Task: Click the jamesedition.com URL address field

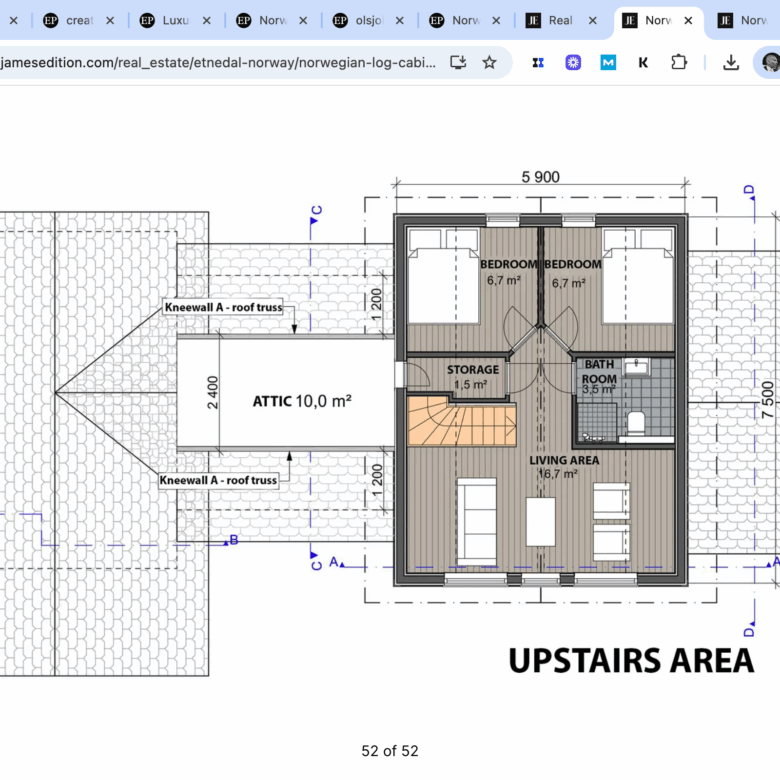Action: pos(218,62)
